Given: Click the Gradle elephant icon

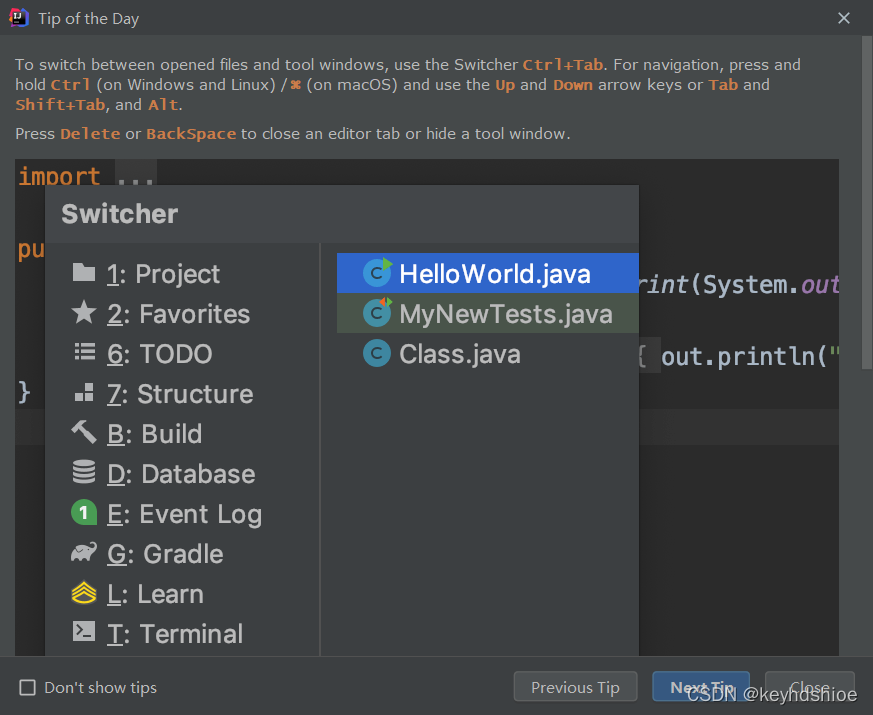Looking at the screenshot, I should coord(84,552).
